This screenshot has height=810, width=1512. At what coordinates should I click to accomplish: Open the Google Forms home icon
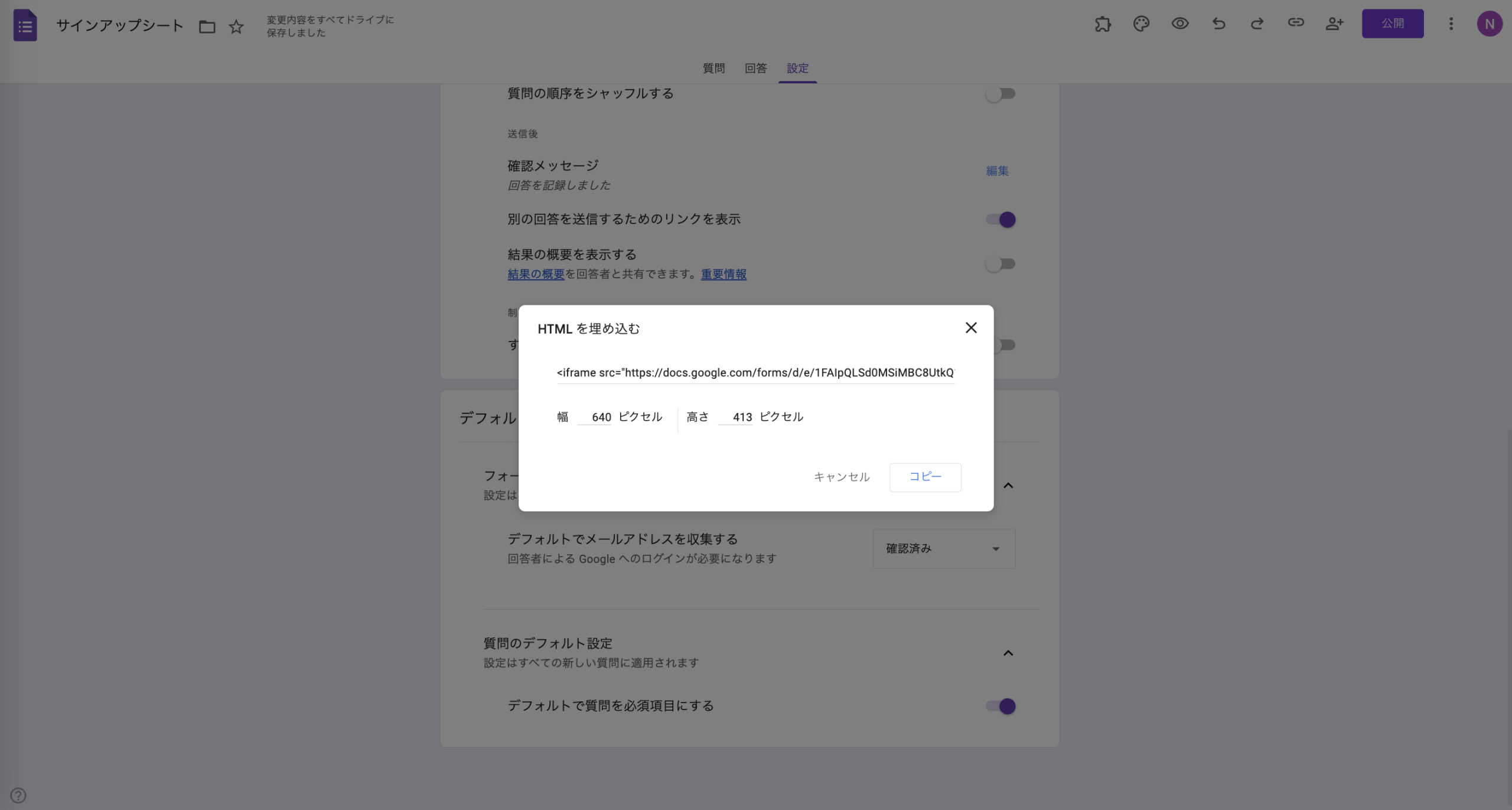click(x=25, y=25)
